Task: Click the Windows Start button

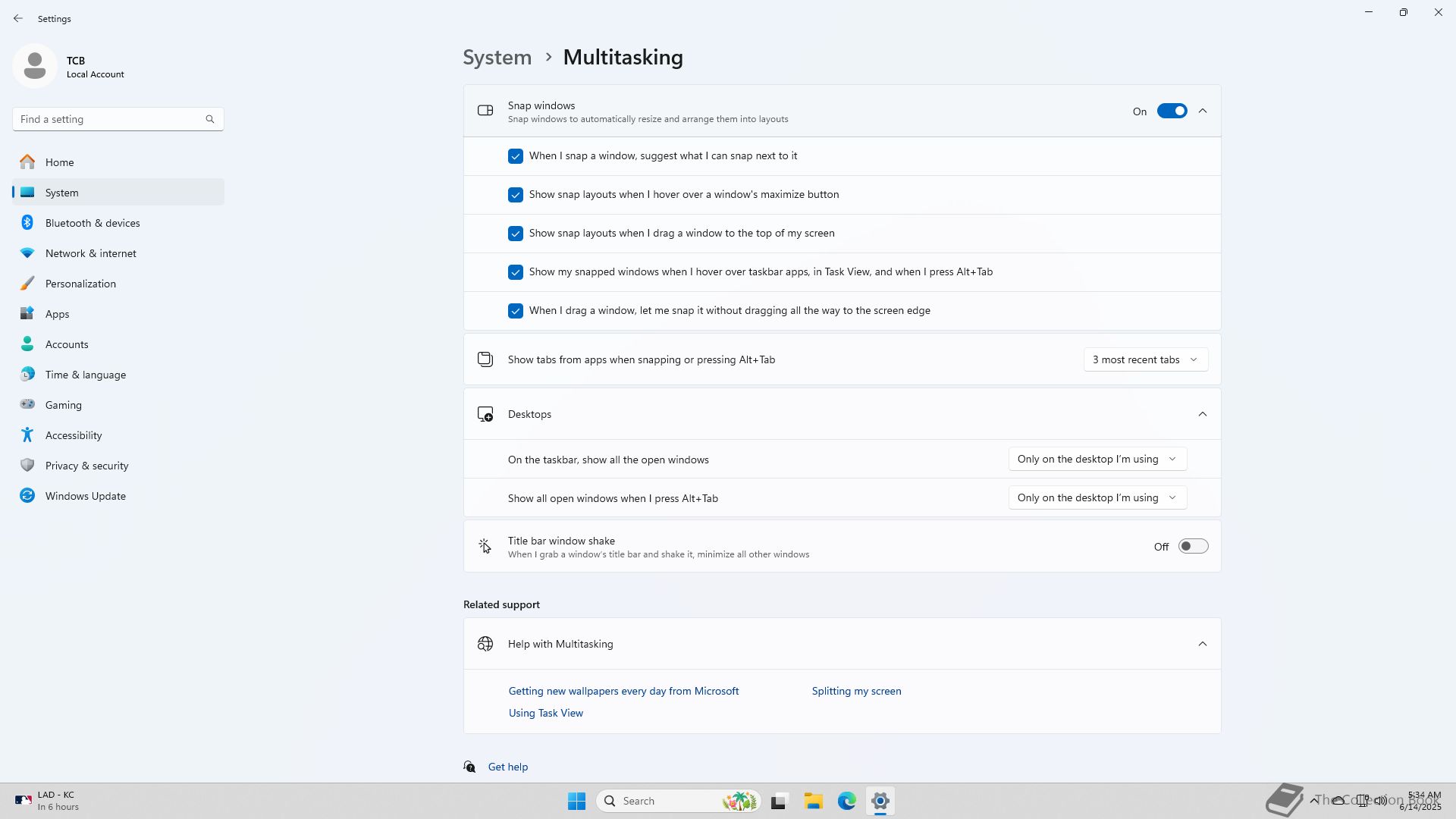Action: (x=576, y=801)
